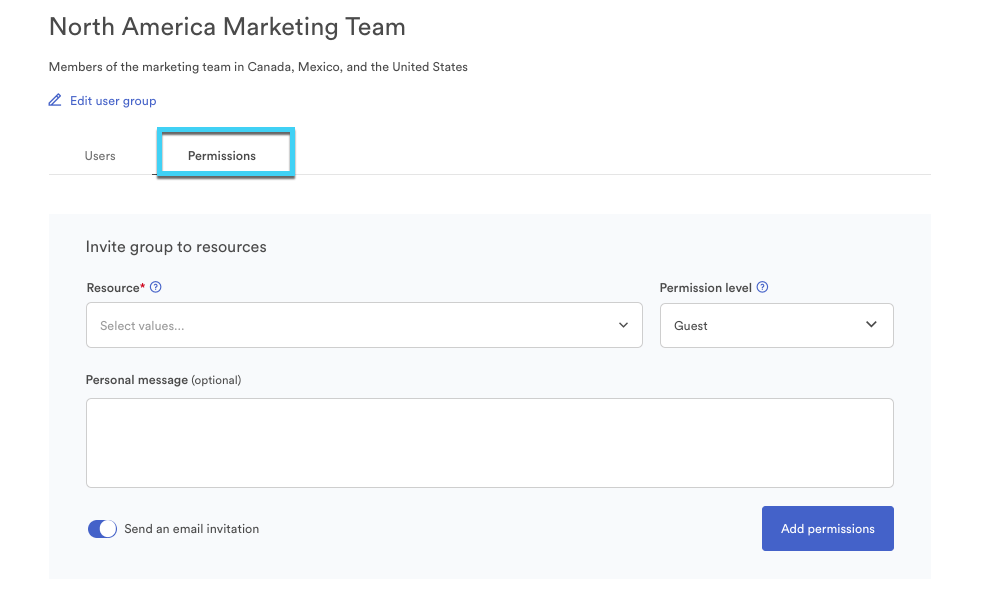Click the "Invite group to resources" heading
This screenshot has height=603, width=983.
point(176,247)
